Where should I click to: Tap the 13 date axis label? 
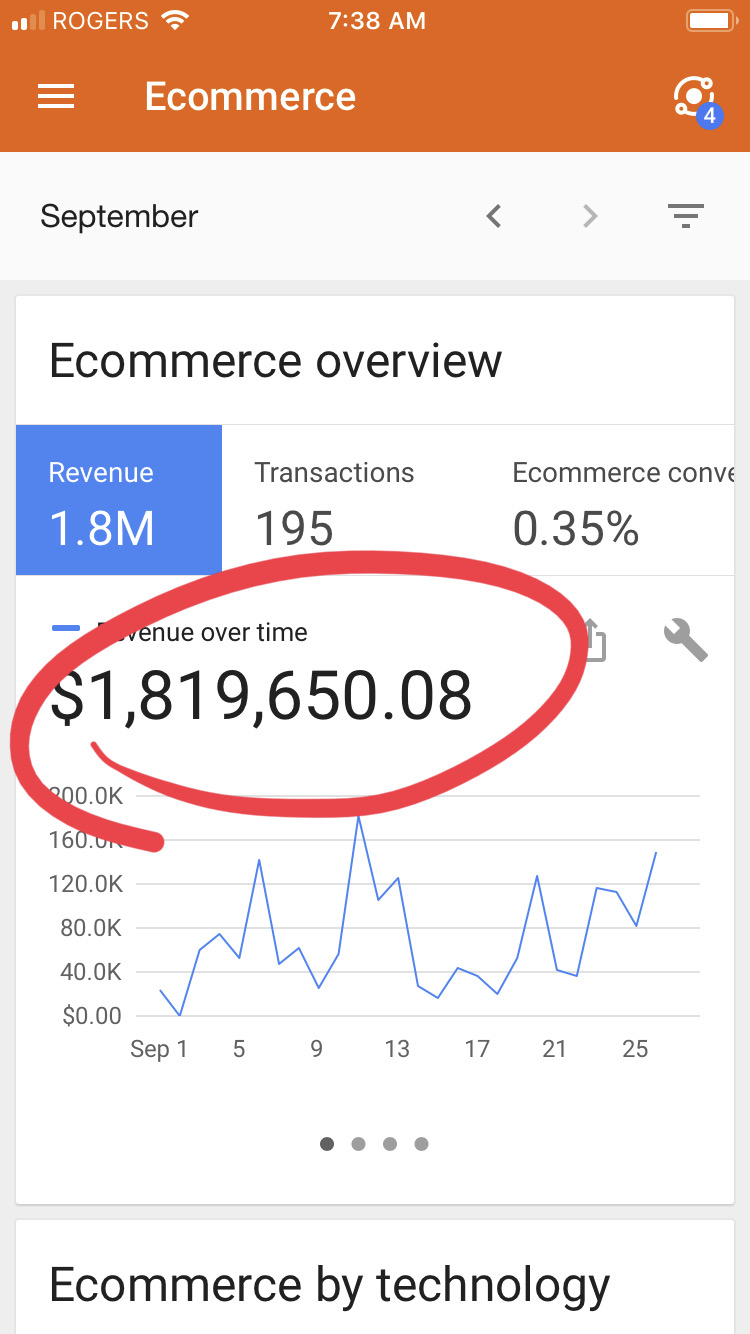(397, 1049)
